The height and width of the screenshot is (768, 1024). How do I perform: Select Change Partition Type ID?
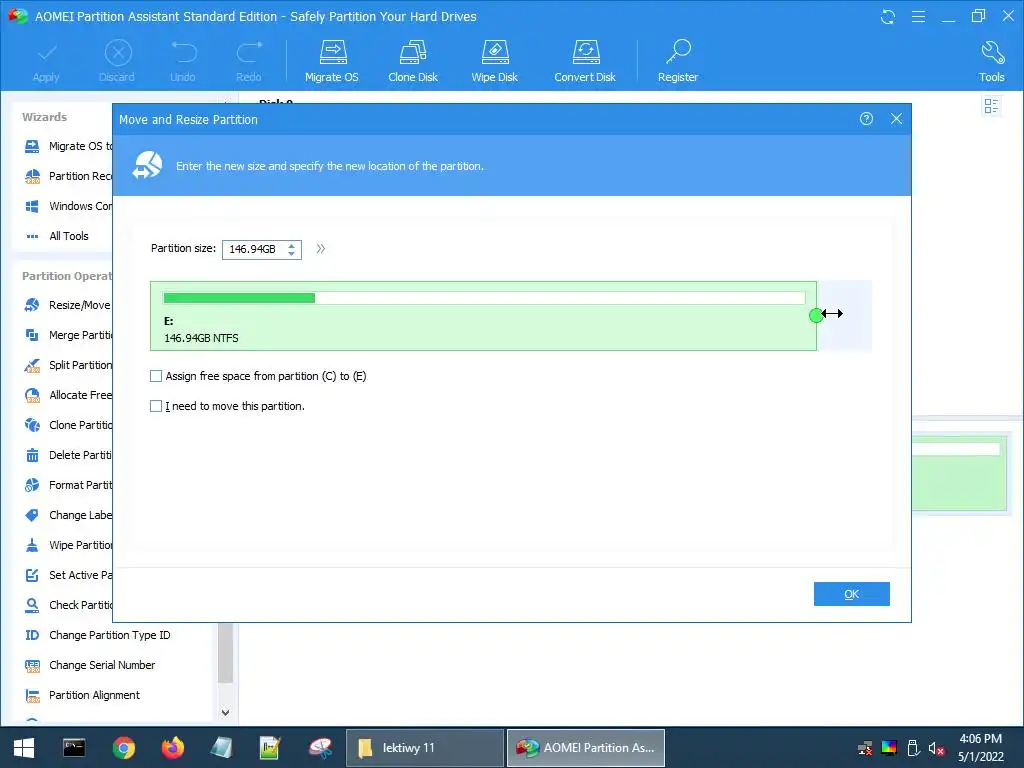click(x=97, y=635)
